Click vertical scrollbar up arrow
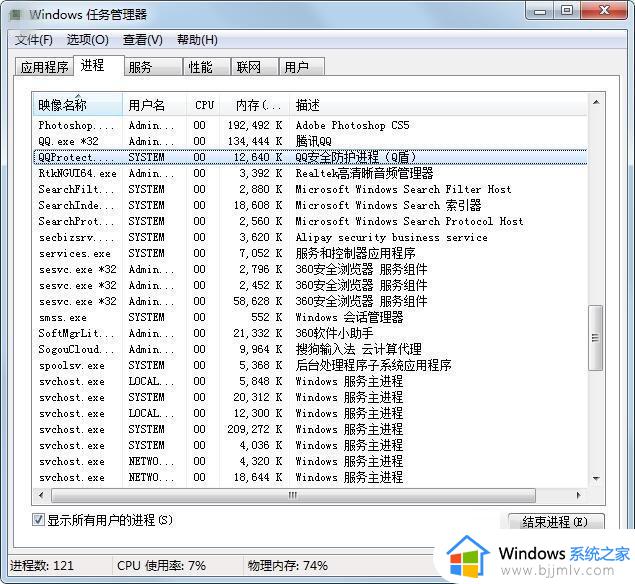Screen dimensions: 635x584 596,102
